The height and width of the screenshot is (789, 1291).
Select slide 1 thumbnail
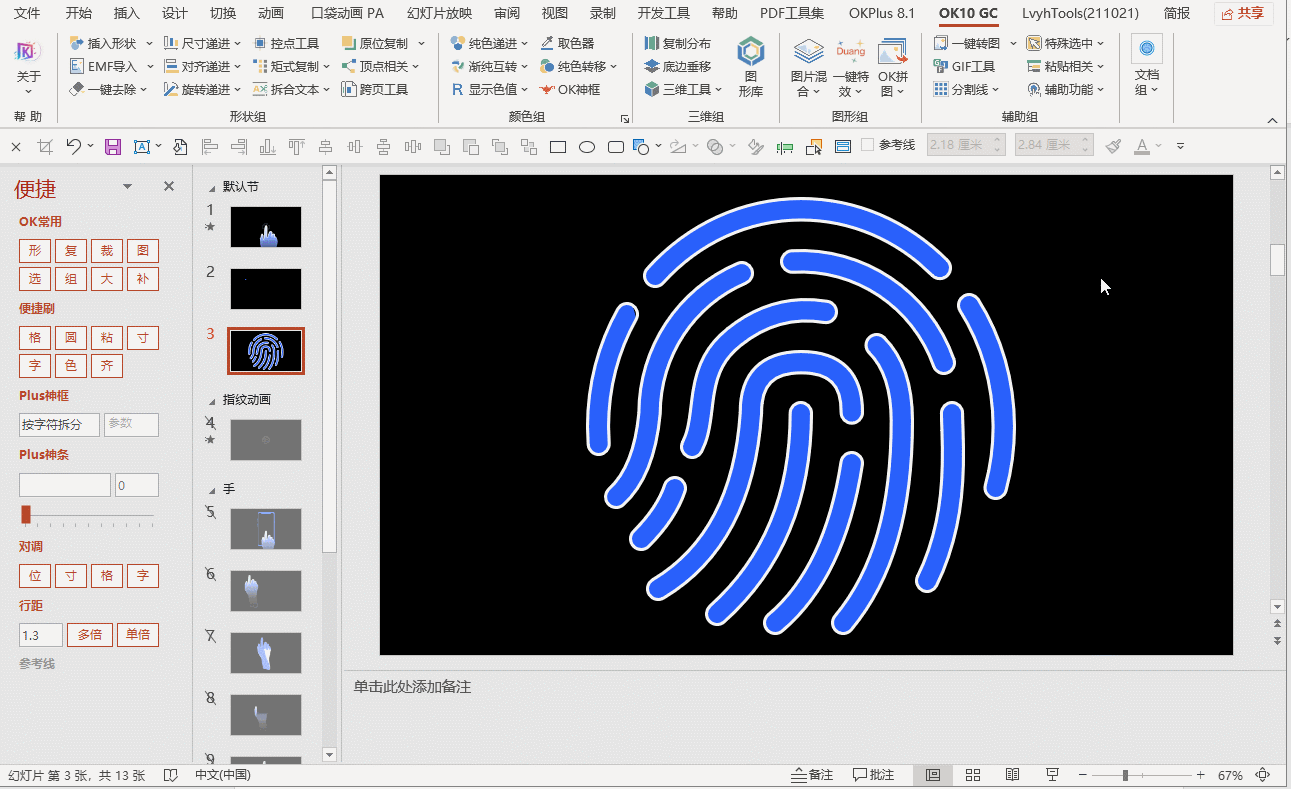tap(266, 227)
